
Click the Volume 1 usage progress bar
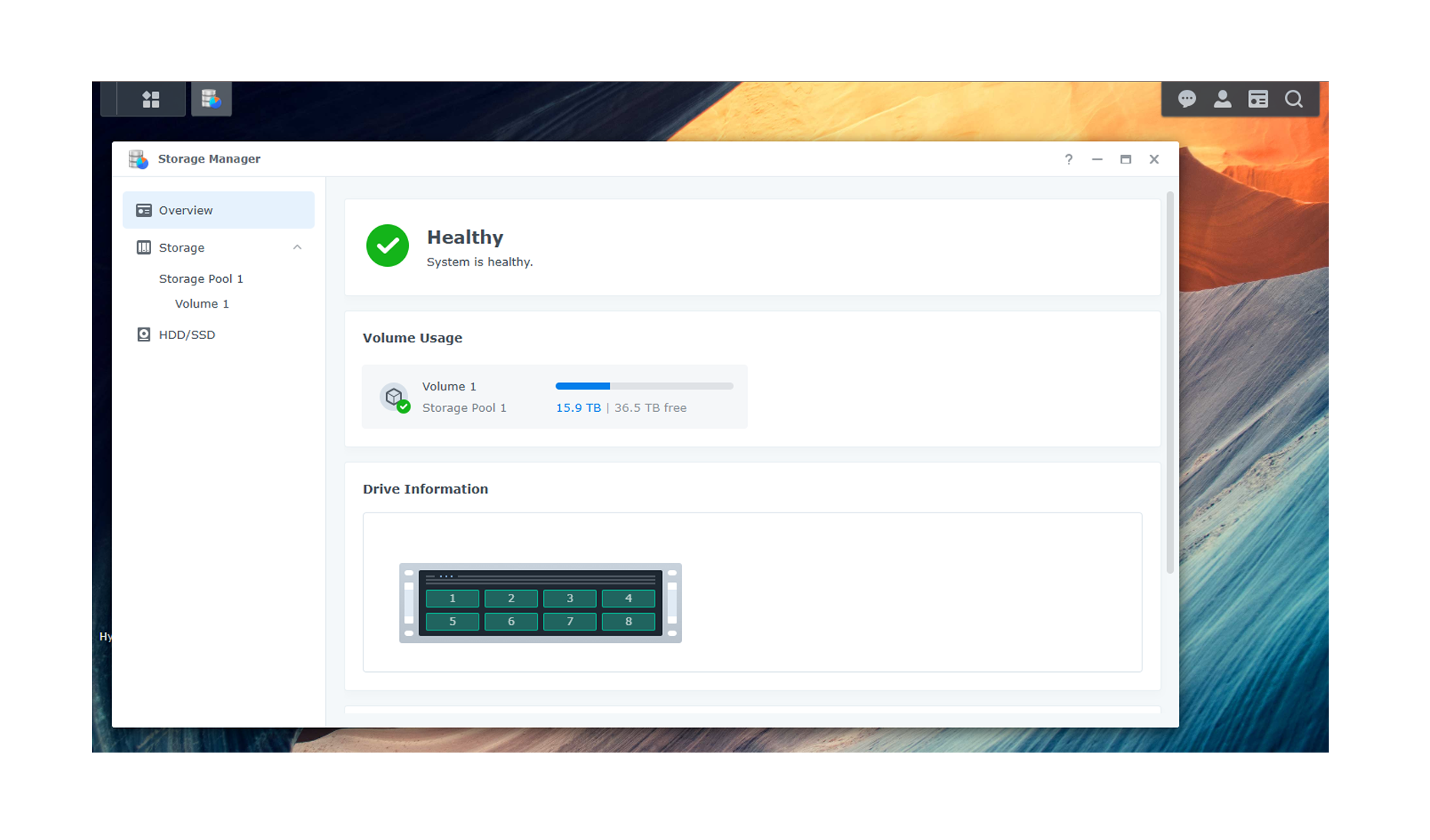click(x=644, y=386)
